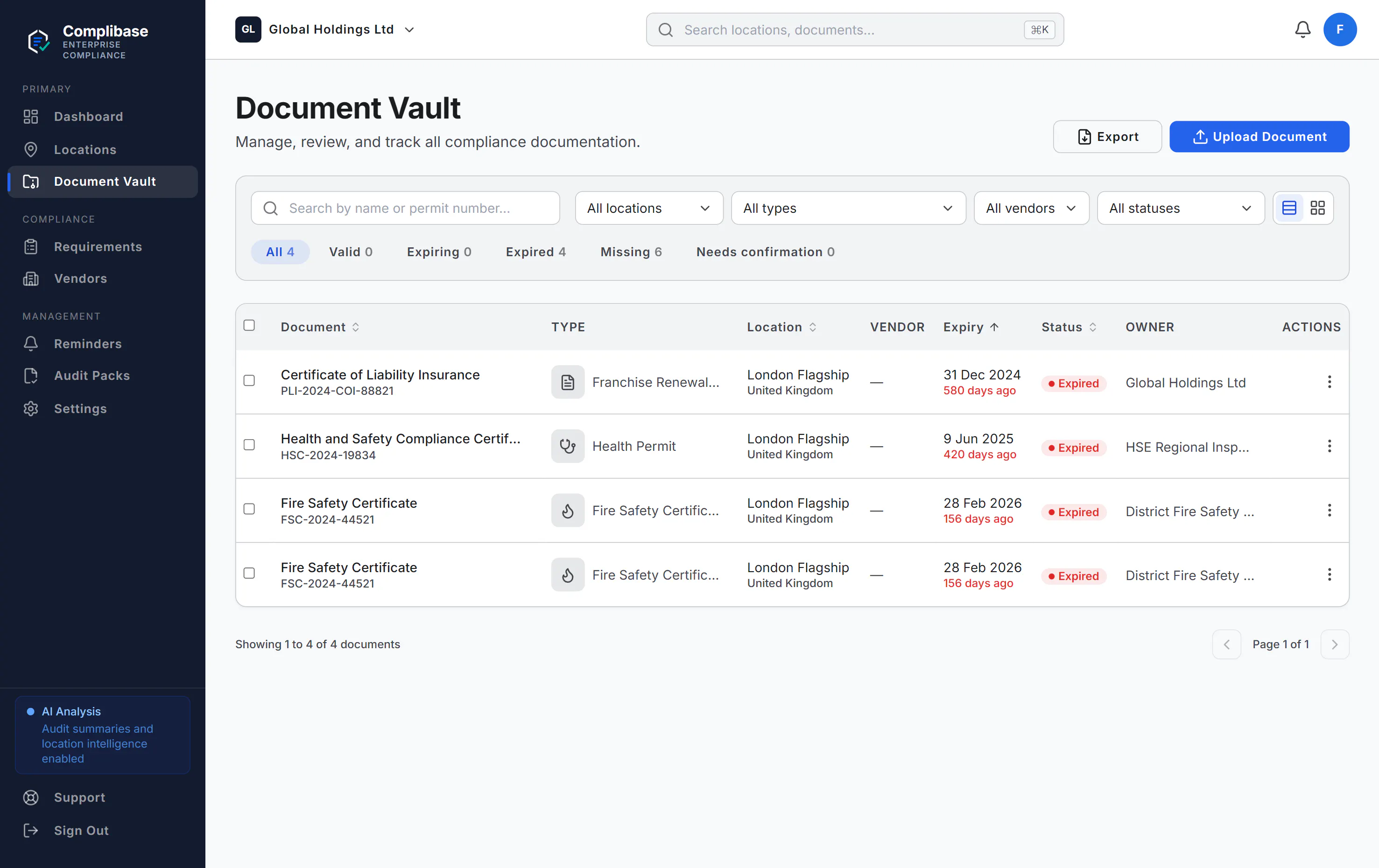Click the GL organization badge
This screenshot has height=868, width=1379.
coord(248,29)
